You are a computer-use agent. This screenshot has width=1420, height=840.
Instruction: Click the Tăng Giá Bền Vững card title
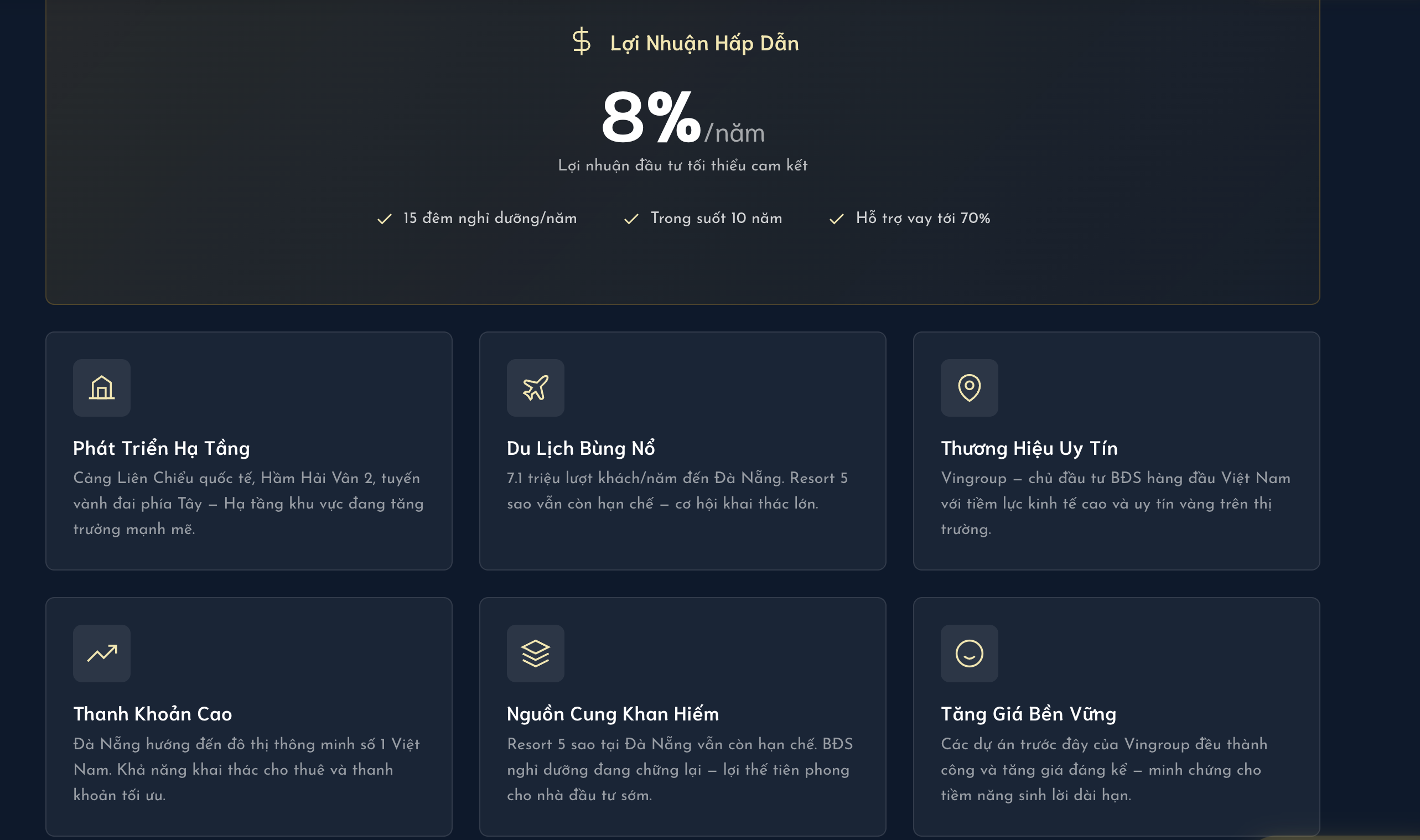[1028, 714]
